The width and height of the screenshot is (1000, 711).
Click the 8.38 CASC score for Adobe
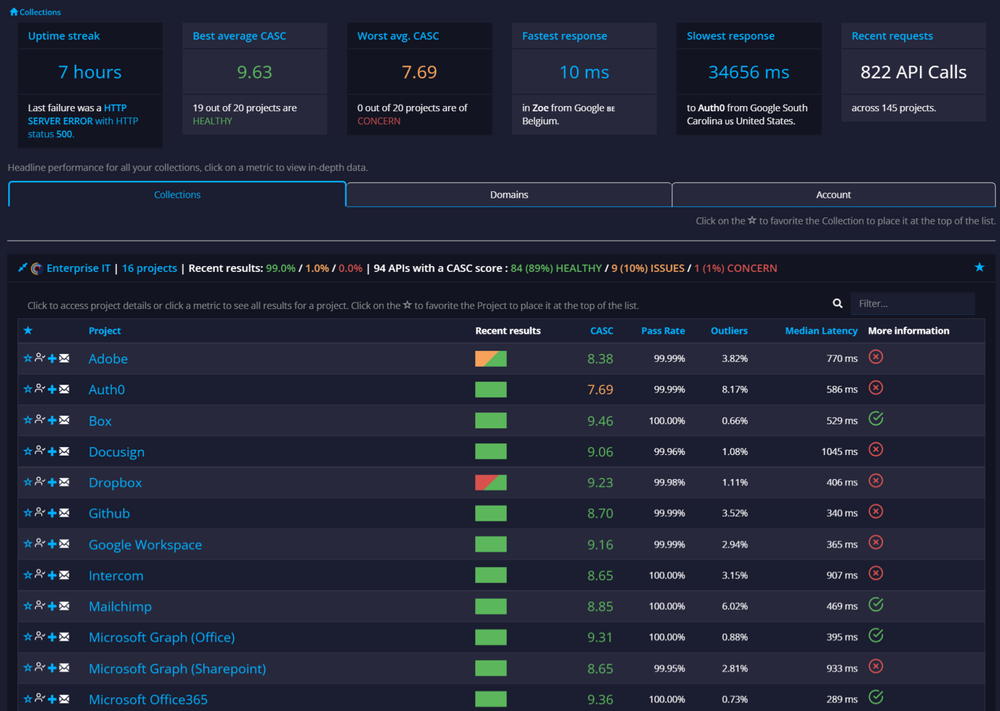click(601, 357)
